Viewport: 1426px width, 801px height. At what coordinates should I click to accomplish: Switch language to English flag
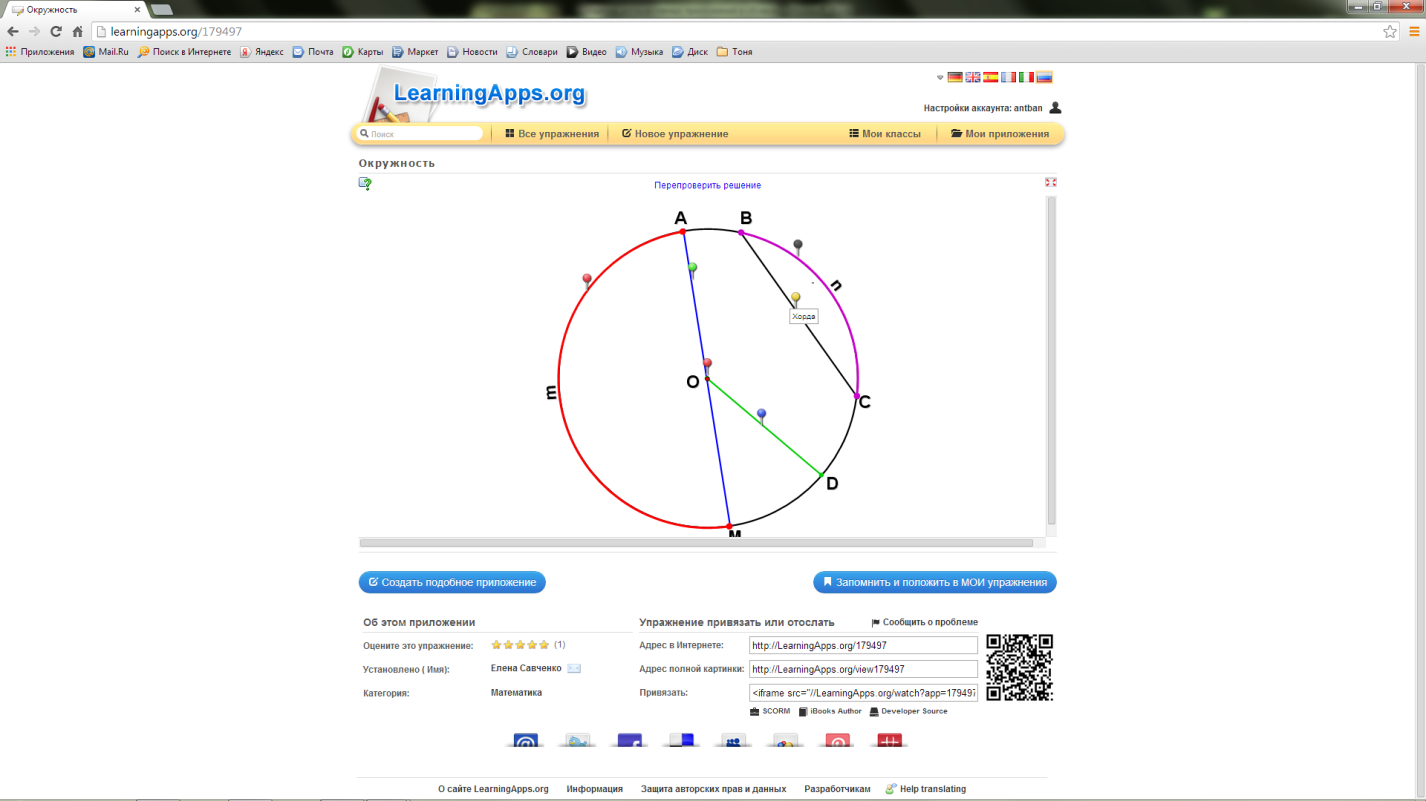[x=973, y=77]
